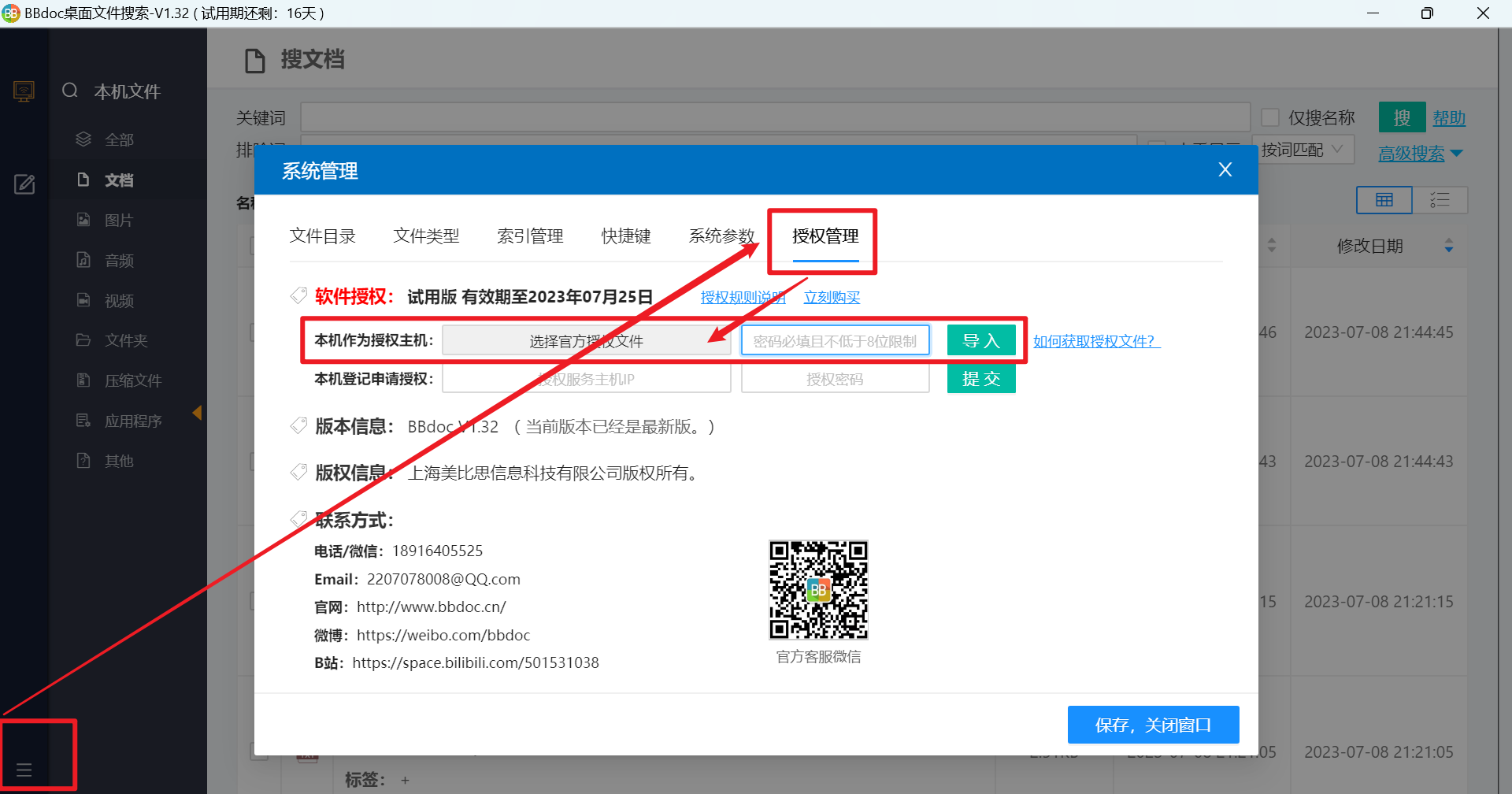Click the layers icon next to 全部
This screenshot has height=794, width=1512.
83,139
